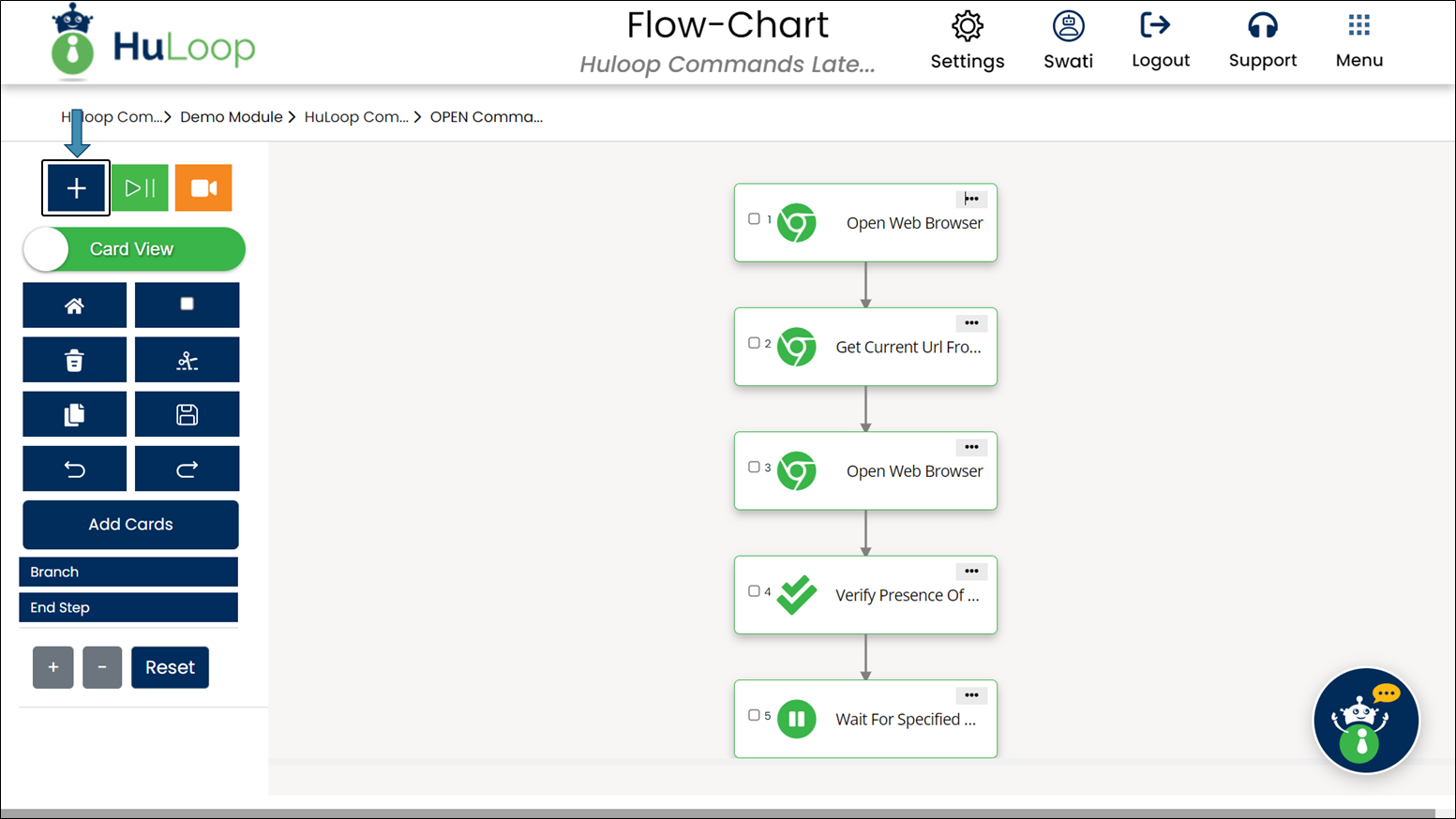This screenshot has height=819, width=1456.
Task: Open three-dot menu on step 3 card
Action: 971,447
